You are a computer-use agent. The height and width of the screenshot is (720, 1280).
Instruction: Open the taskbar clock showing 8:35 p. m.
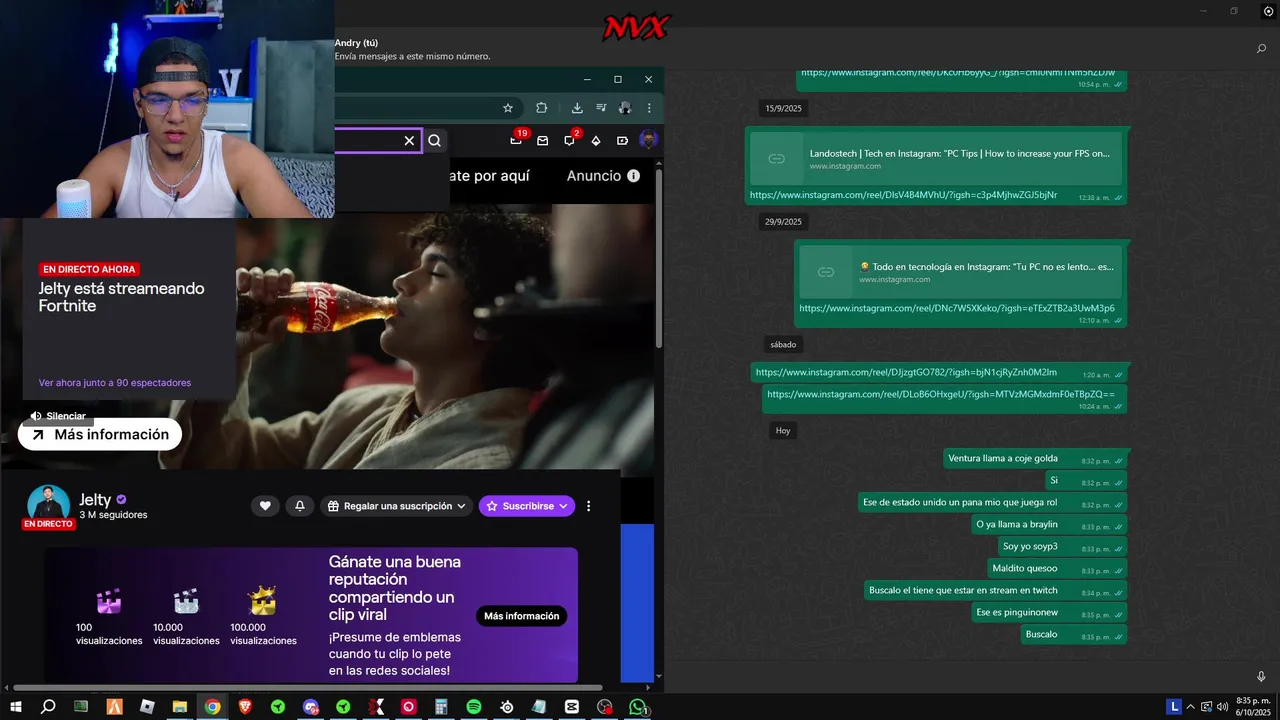pos(1253,707)
